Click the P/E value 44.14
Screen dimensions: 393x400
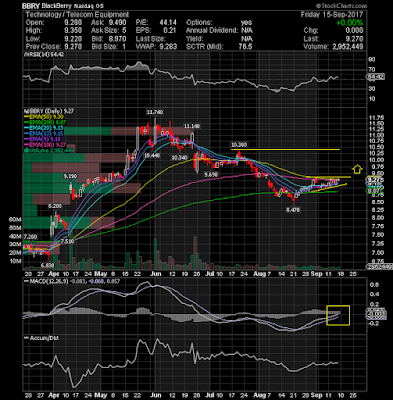point(169,23)
